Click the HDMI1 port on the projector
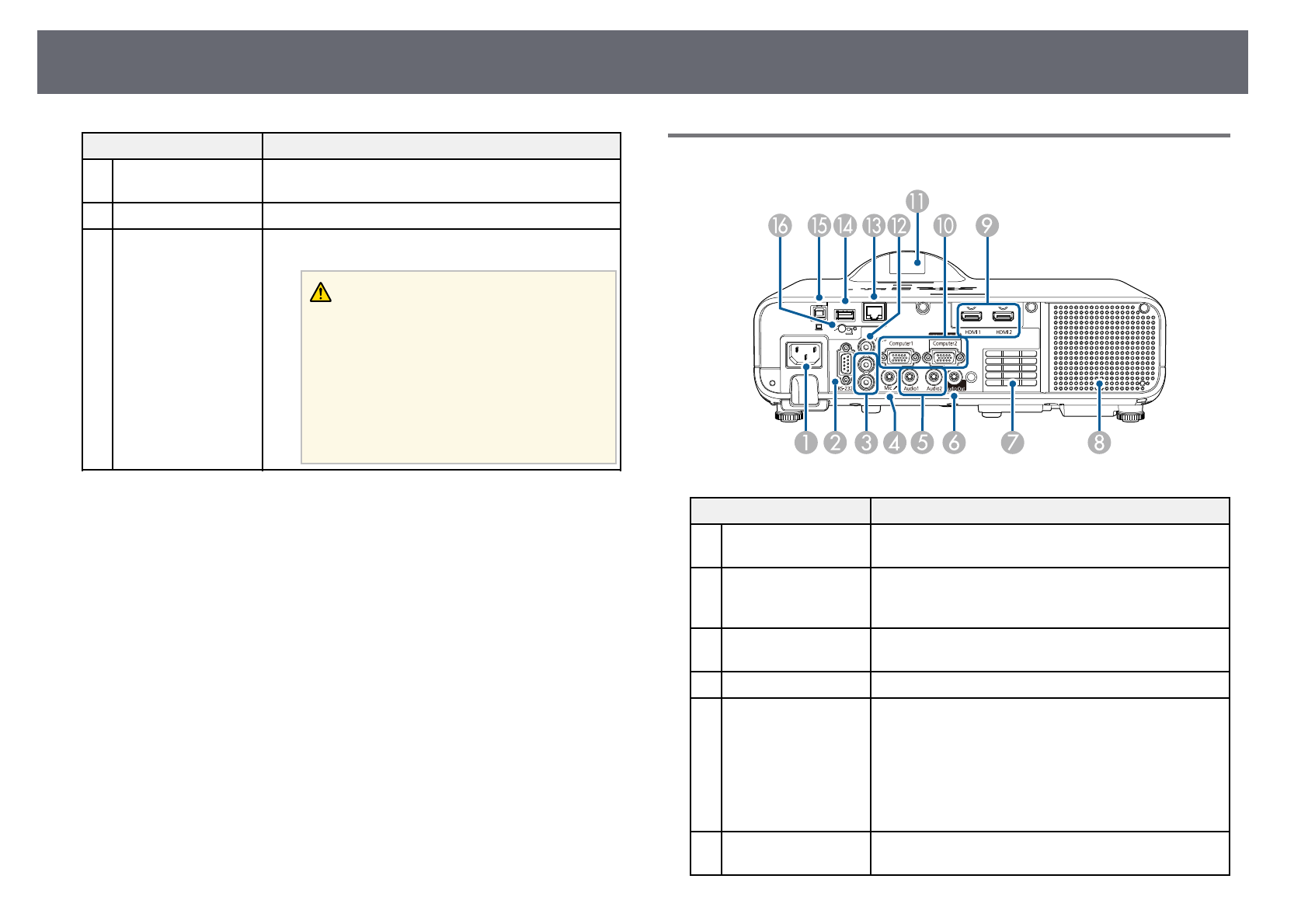 [x=972, y=317]
